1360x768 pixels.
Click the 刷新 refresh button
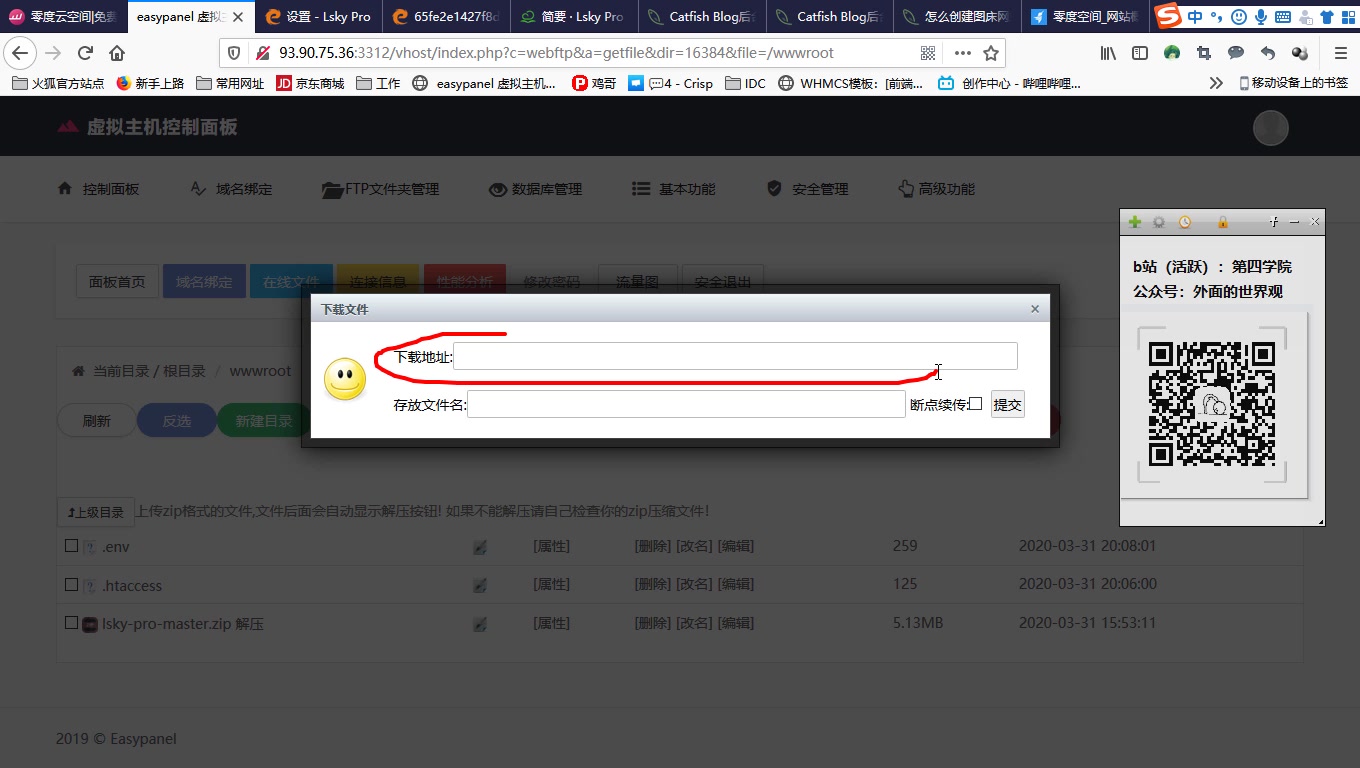tap(97, 421)
